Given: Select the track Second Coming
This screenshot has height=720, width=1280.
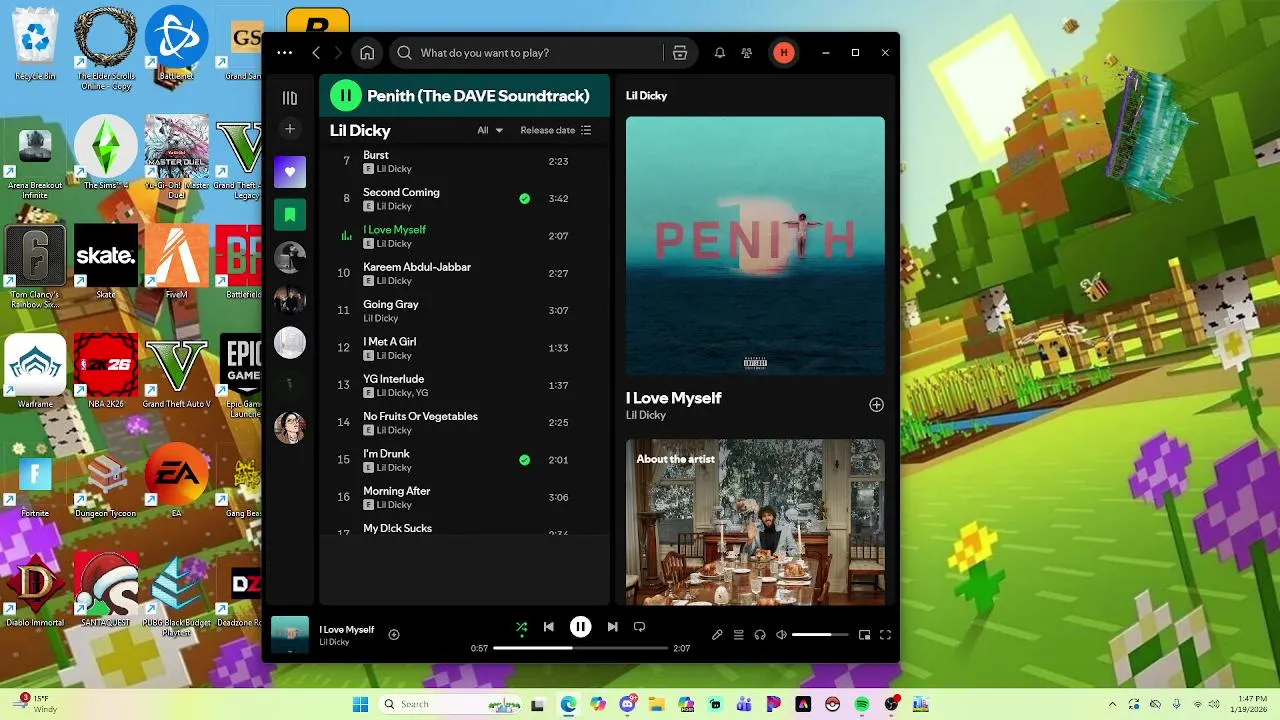Looking at the screenshot, I should pos(464,199).
